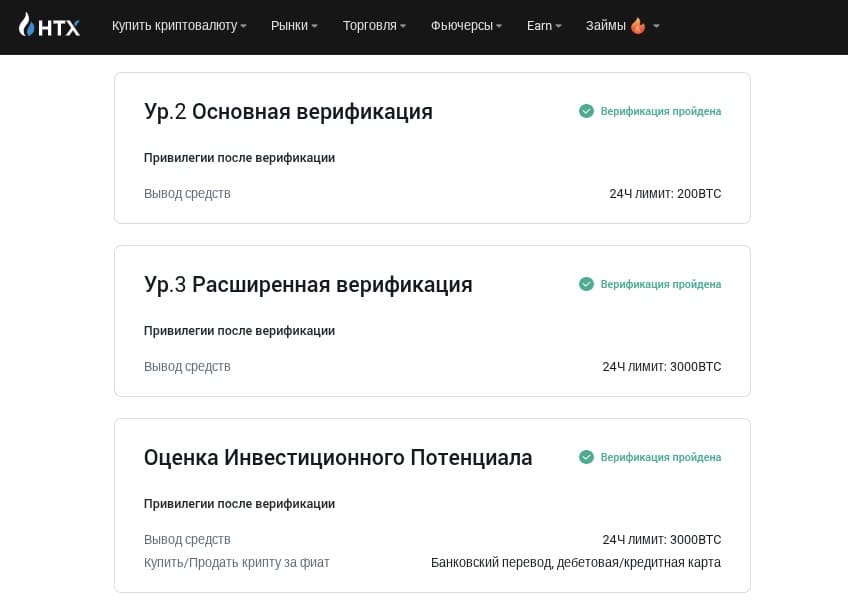
Task: Click the Ур.2 Основная верификация heading
Action: [288, 112]
